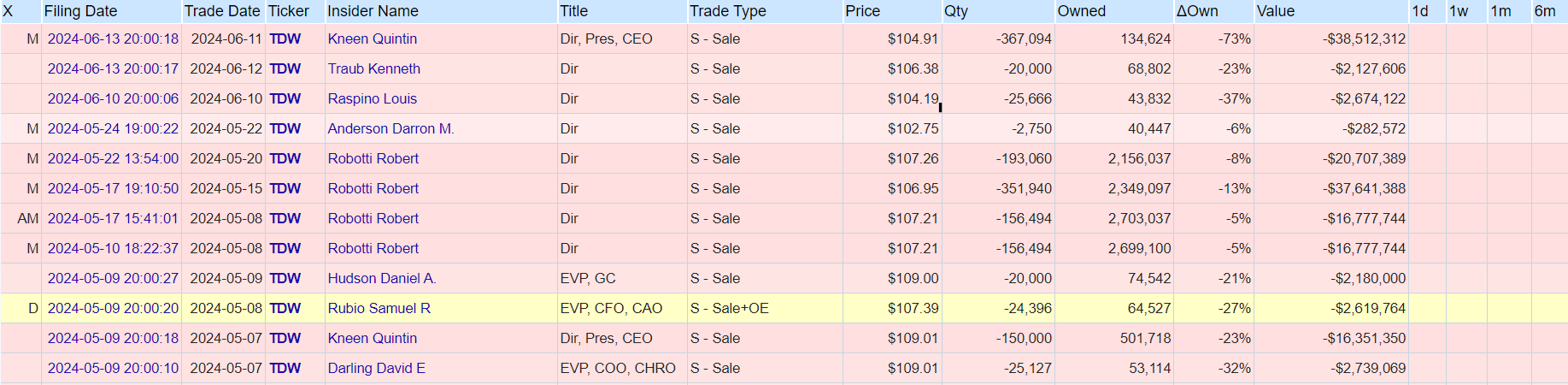Open the 2024-05-22 13:54:00 filing link
This screenshot has width=1568, height=385.
[x=113, y=158]
